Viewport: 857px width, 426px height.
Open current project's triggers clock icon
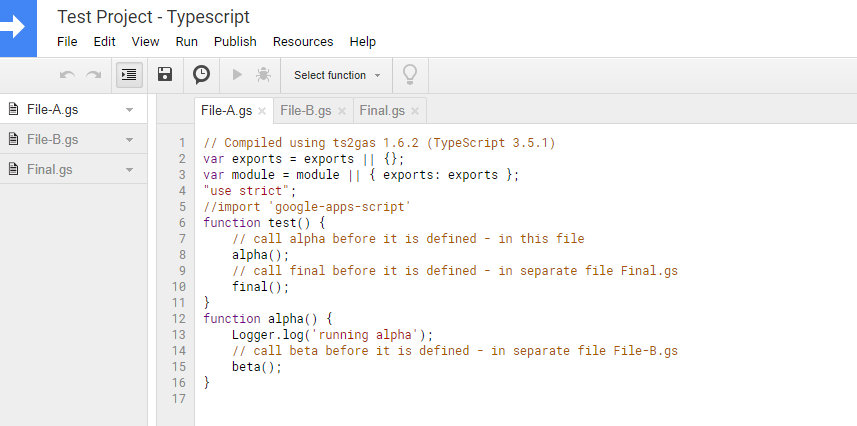click(x=201, y=75)
